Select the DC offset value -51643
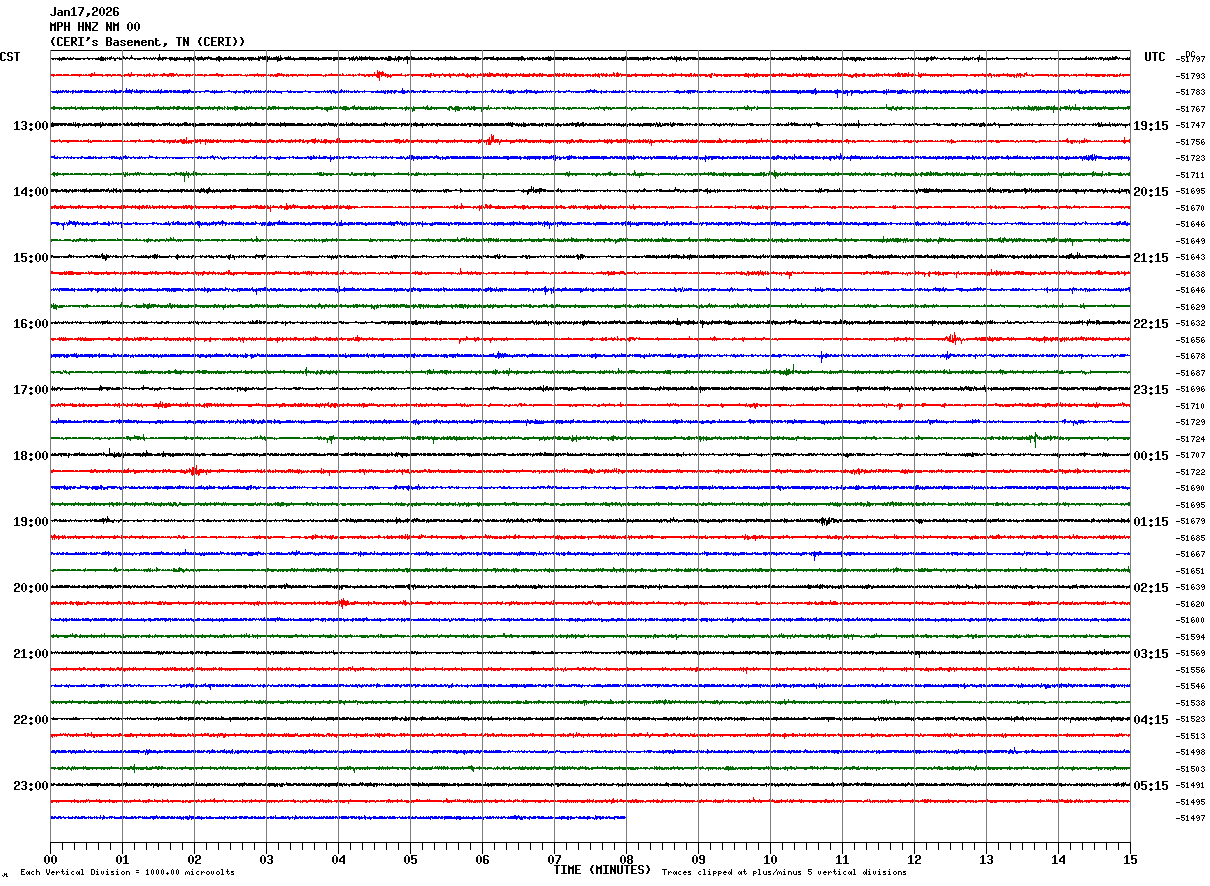 coord(1191,258)
